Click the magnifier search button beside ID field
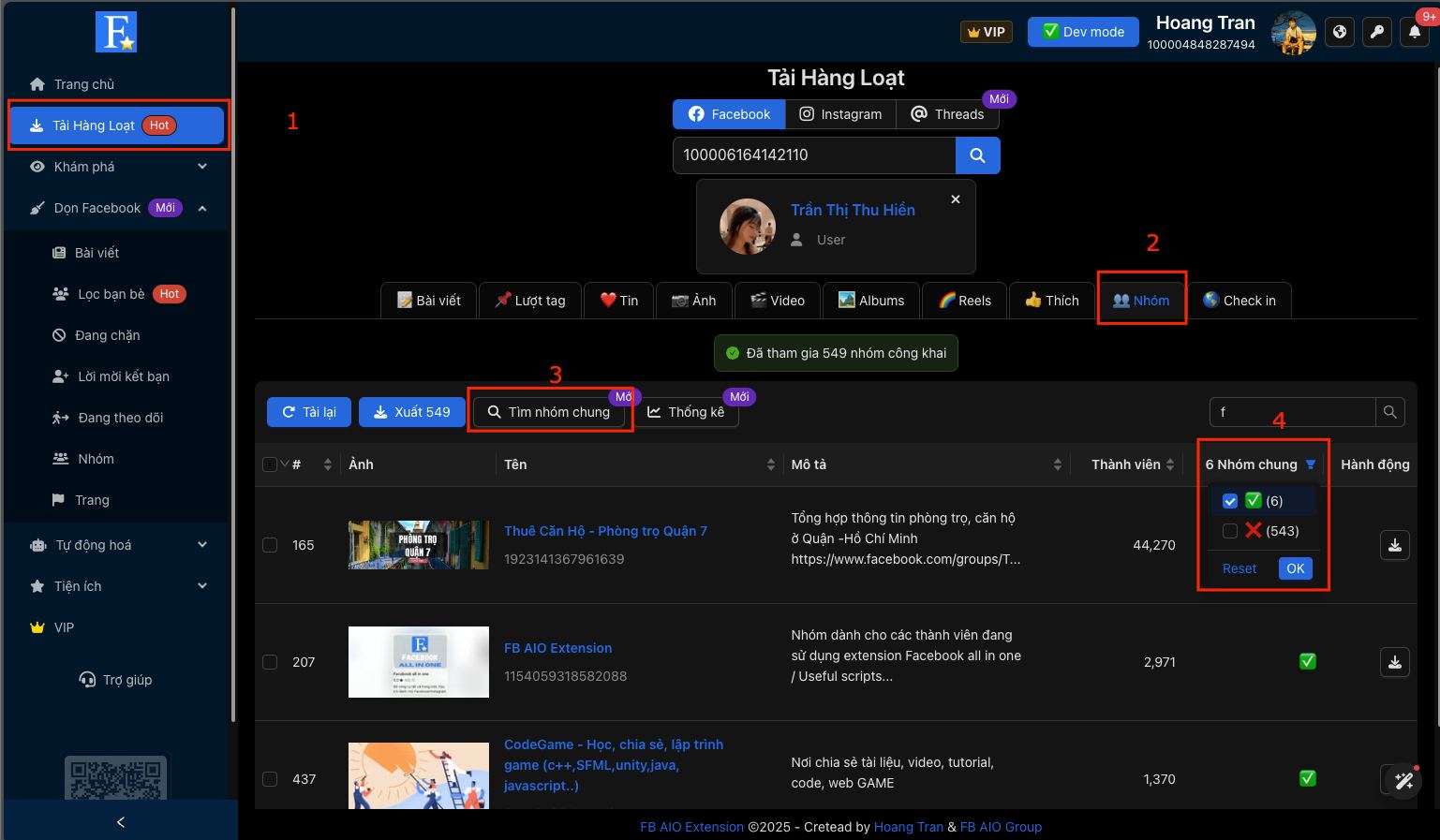Screen dimensions: 1440x840 pyautogui.click(x=977, y=155)
